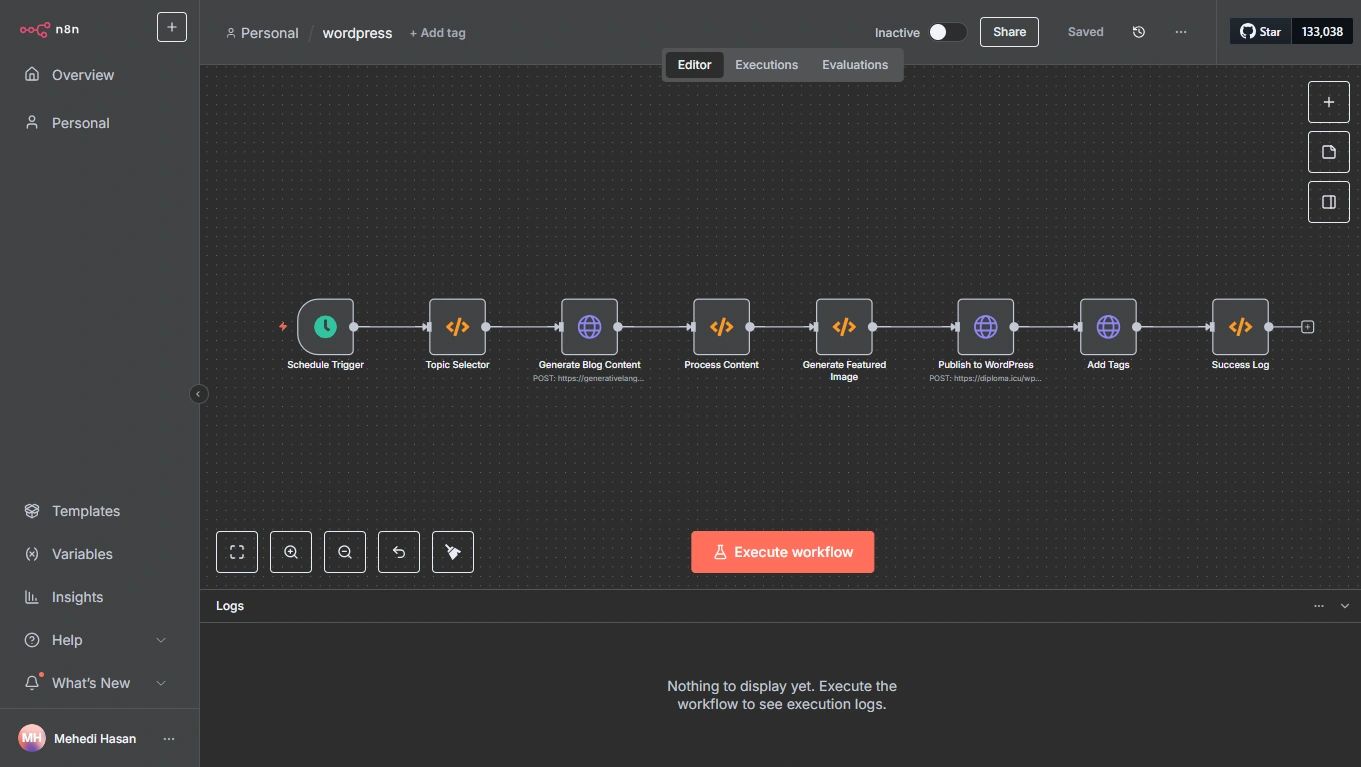
Task: Click the Logs panel header
Action: (780, 606)
